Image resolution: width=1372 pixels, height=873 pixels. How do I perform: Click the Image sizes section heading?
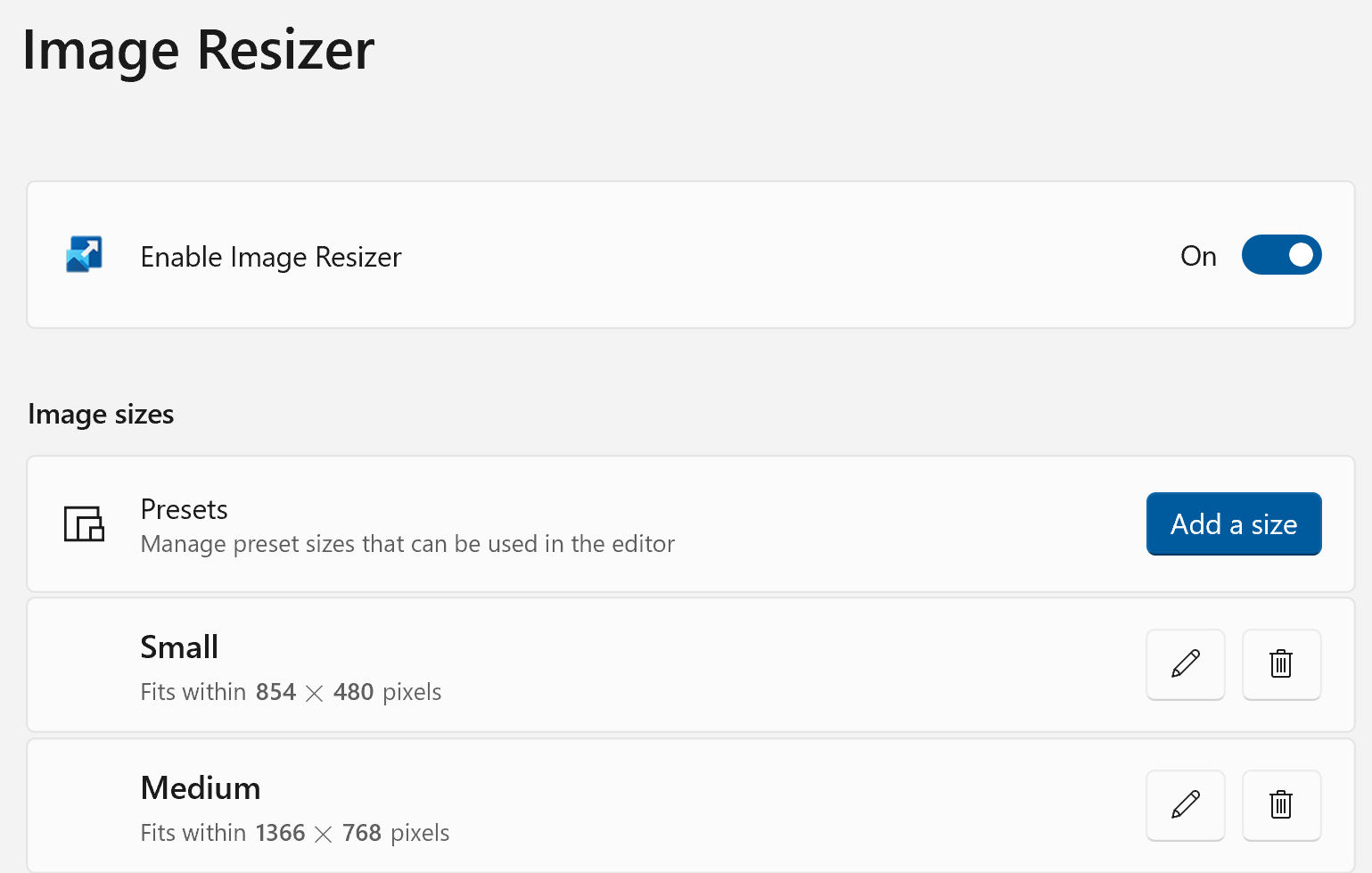(x=101, y=415)
